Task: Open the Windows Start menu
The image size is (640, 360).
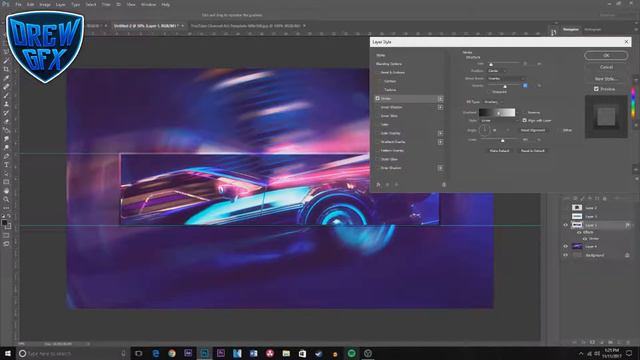Action: click(8, 353)
